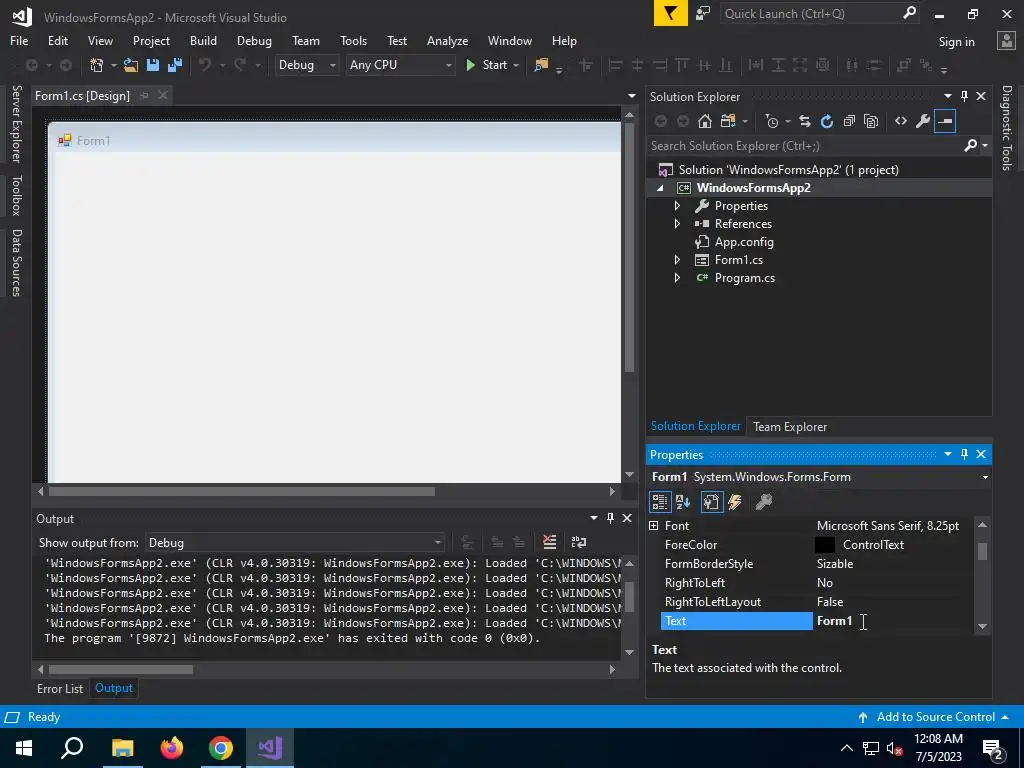This screenshot has width=1024, height=768.
Task: Show Events lightning icon in Properties panel
Action: click(735, 502)
